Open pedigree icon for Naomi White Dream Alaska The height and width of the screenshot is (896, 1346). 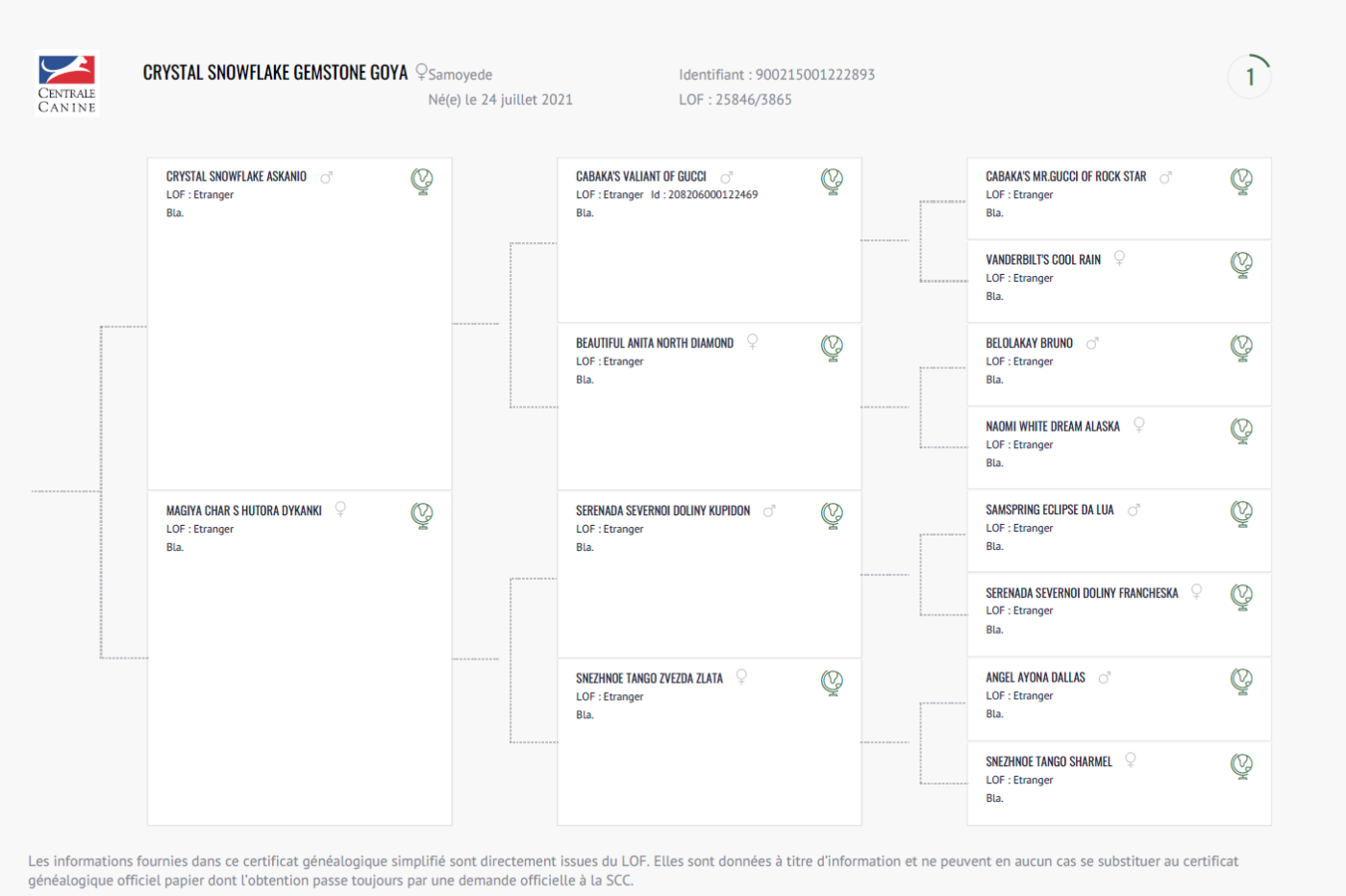[x=1241, y=431]
